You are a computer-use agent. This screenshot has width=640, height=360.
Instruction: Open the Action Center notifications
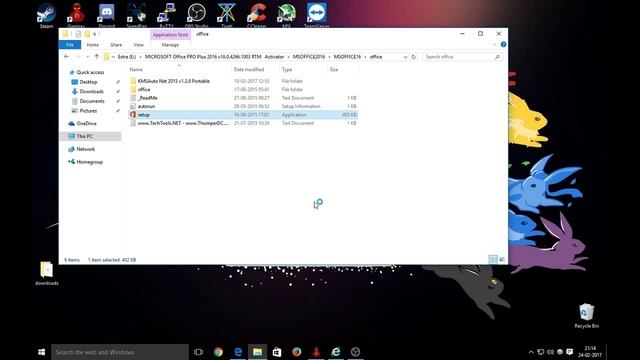coord(570,352)
